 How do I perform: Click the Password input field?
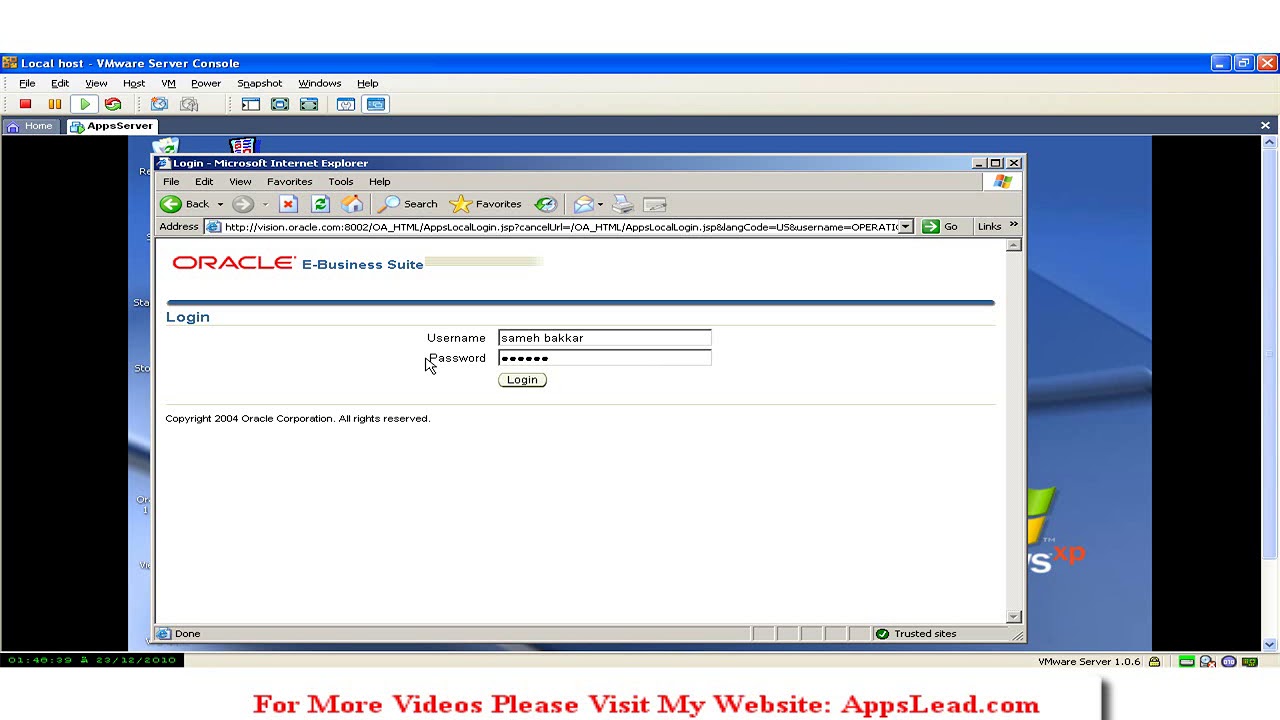tap(605, 358)
